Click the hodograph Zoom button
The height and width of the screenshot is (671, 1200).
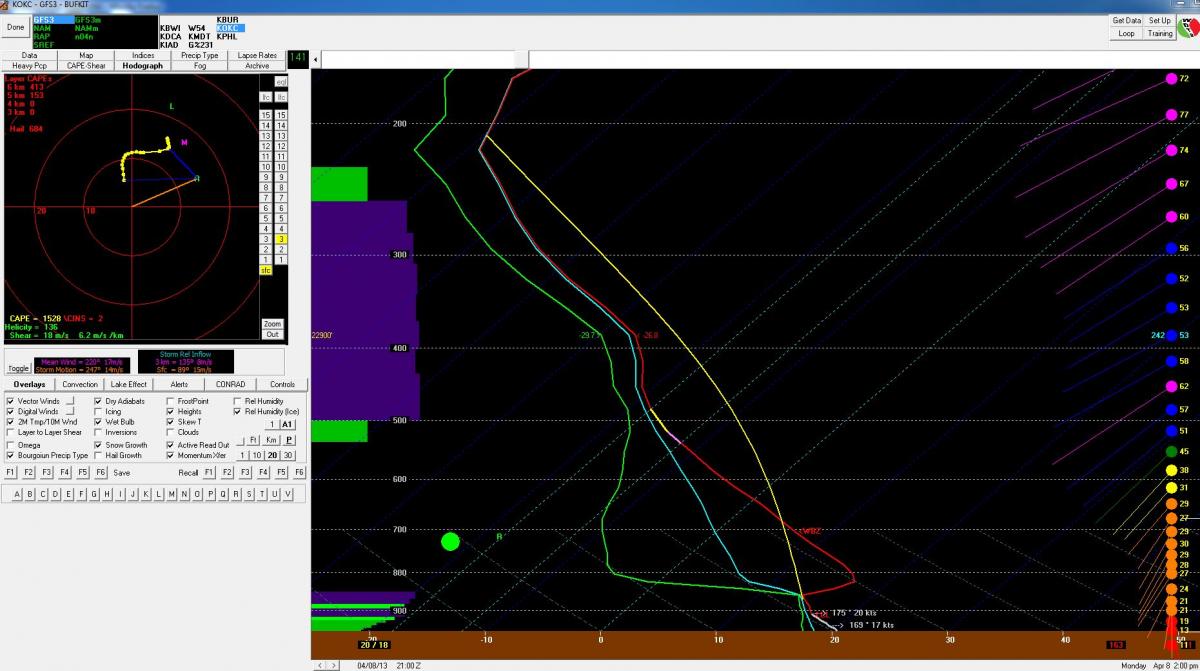coord(272,324)
